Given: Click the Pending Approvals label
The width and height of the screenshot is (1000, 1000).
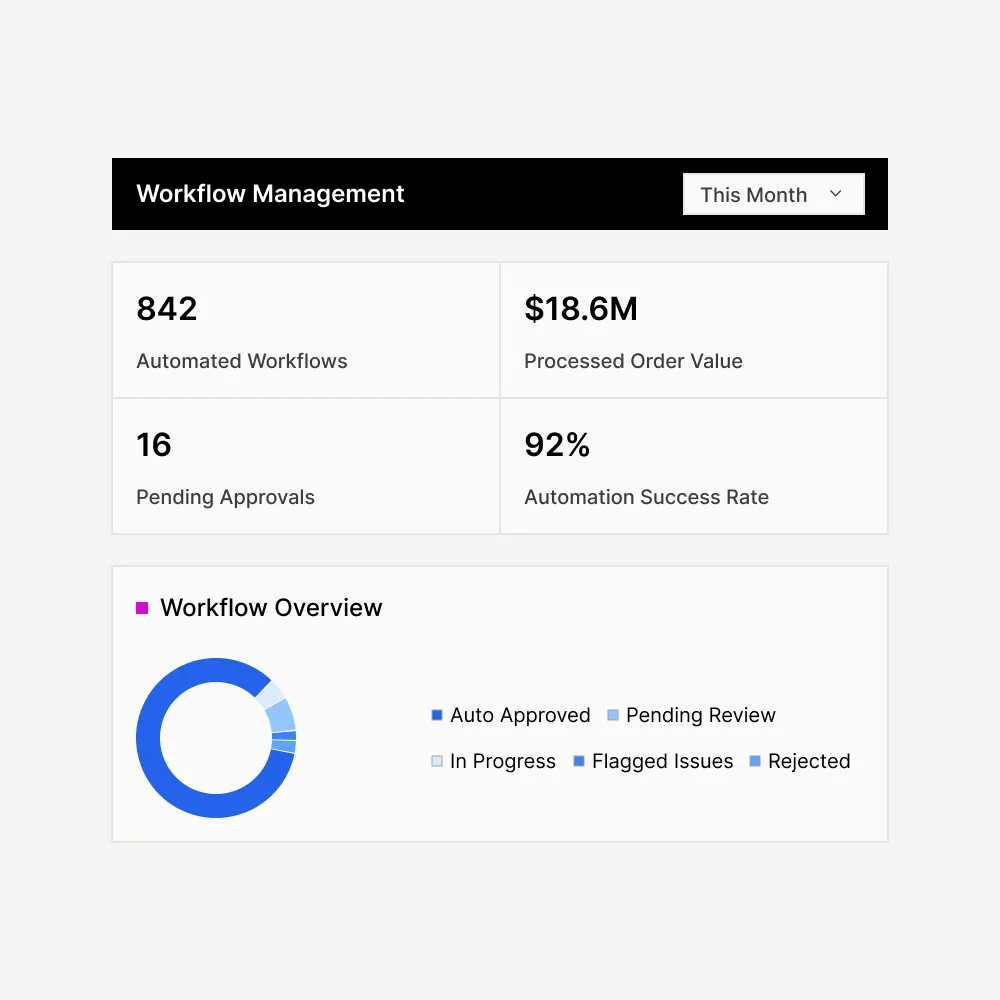Looking at the screenshot, I should pos(225,497).
